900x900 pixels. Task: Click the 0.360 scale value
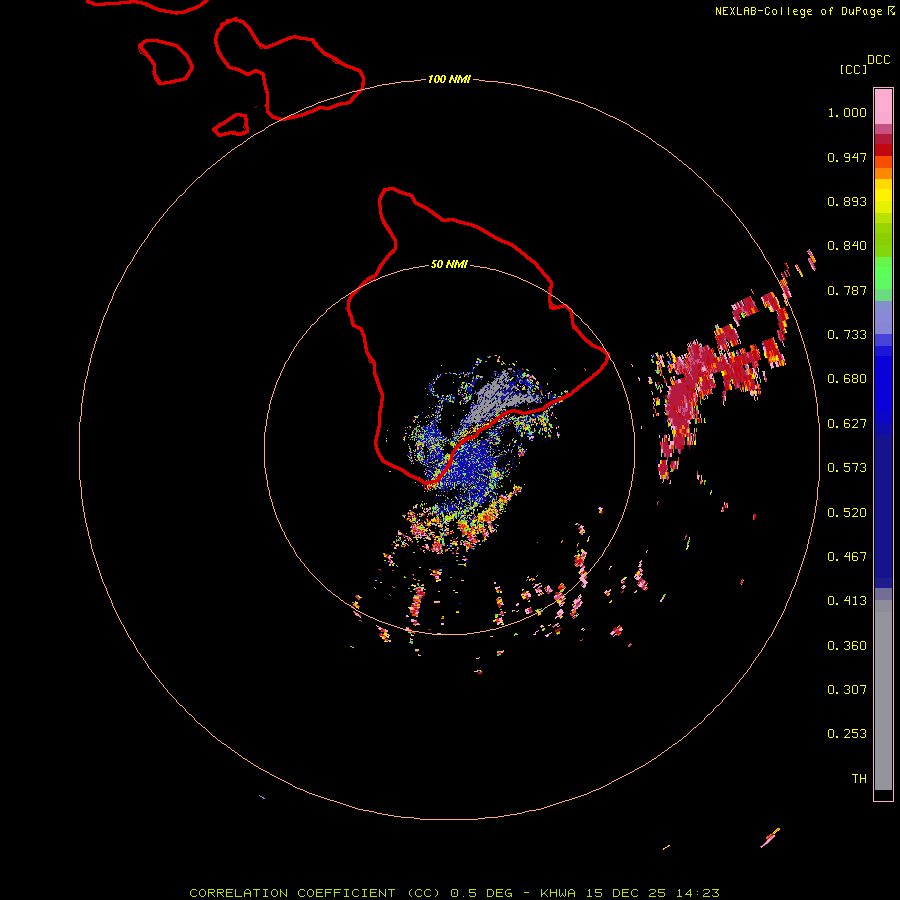(x=847, y=646)
